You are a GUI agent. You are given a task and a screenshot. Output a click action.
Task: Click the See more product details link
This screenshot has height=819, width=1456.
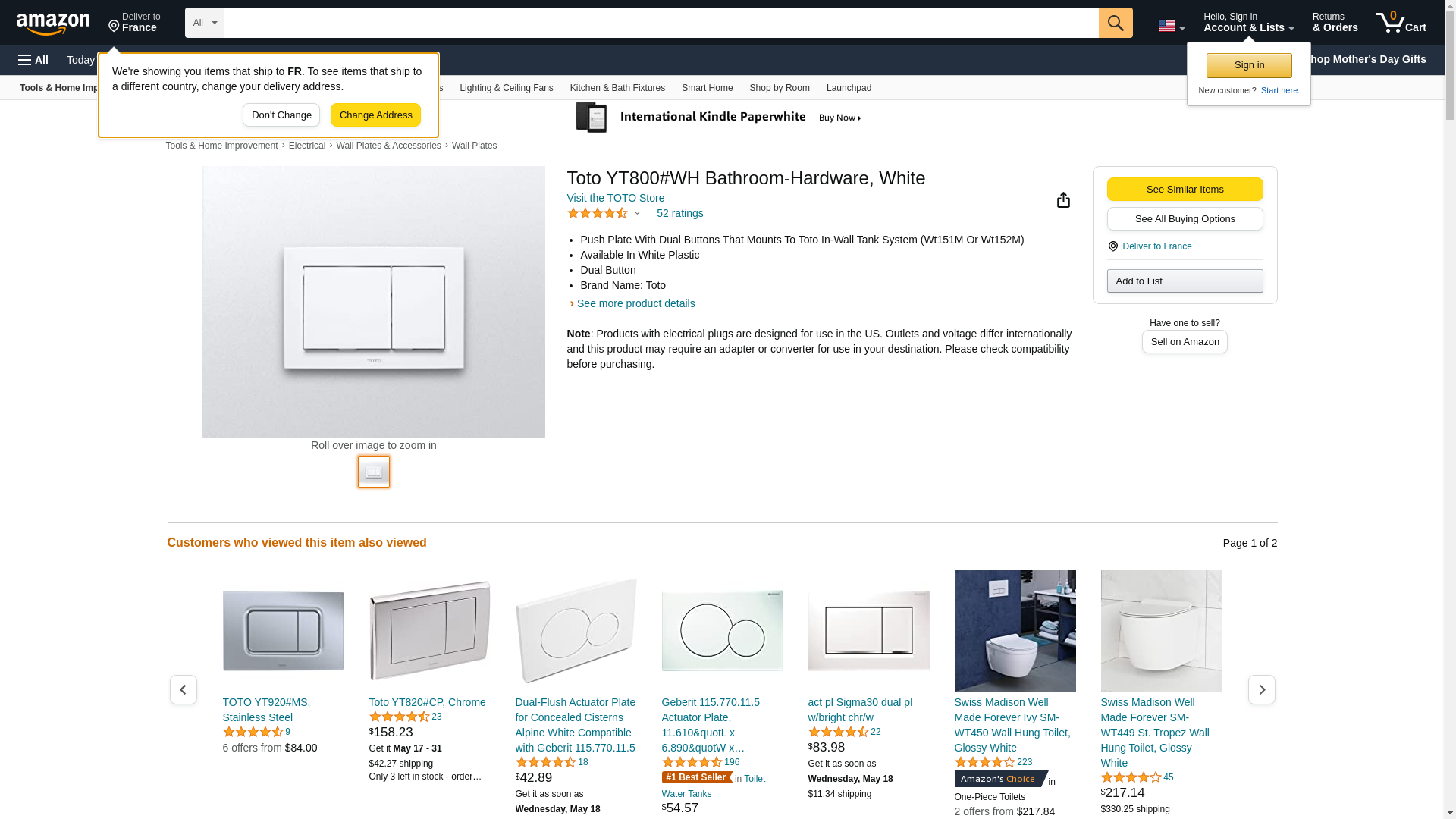click(635, 303)
